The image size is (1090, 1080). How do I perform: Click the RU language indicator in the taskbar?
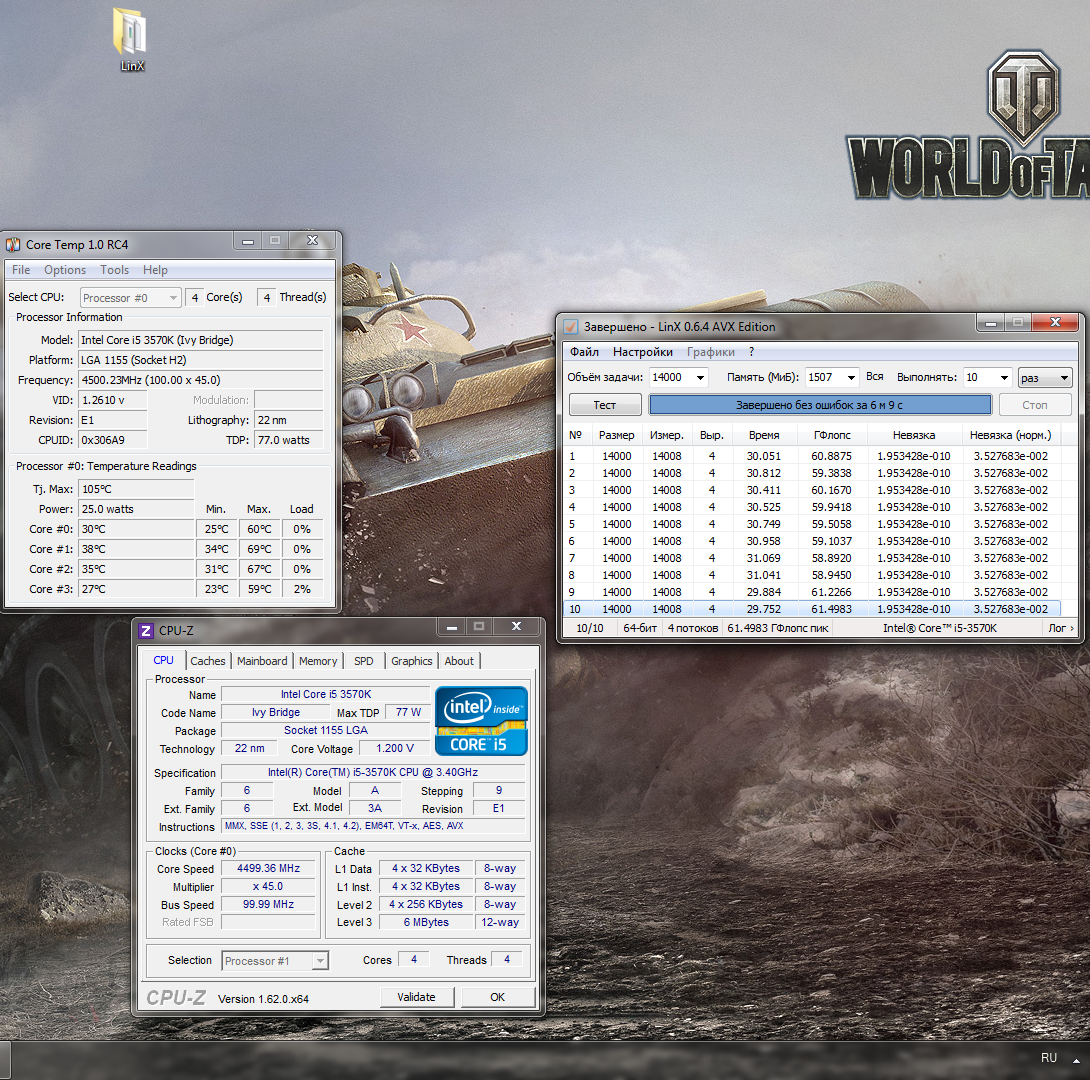(x=1048, y=1058)
